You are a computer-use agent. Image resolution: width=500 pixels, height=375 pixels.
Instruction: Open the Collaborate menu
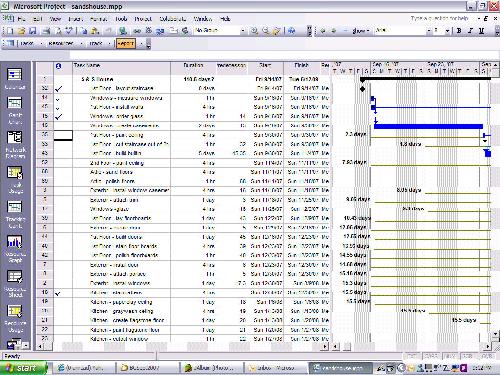(173, 19)
